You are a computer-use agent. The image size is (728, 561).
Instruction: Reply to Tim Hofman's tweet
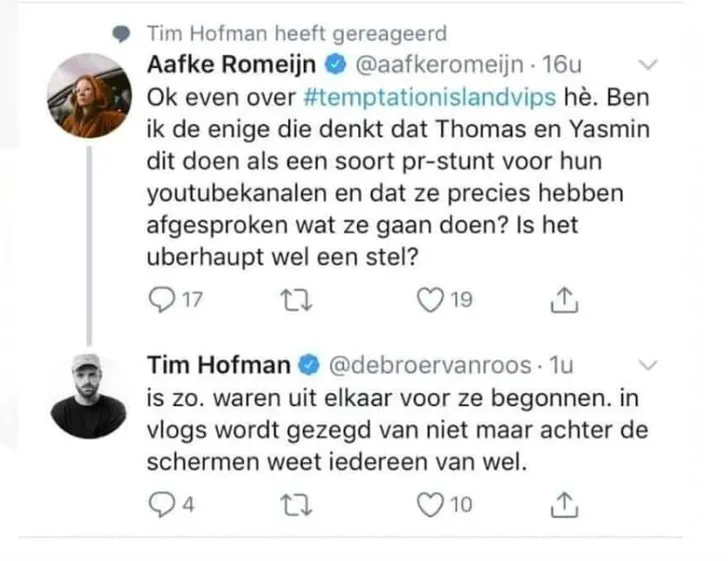tap(160, 505)
